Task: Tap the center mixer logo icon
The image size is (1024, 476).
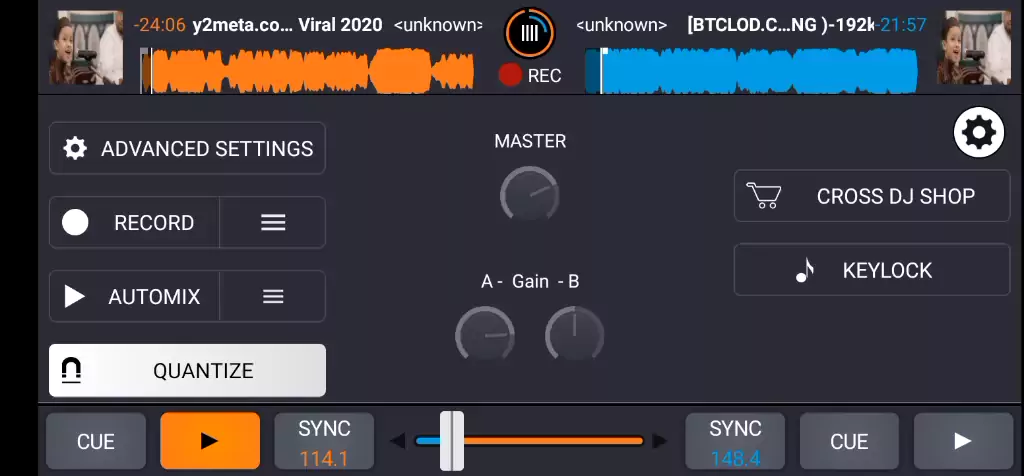Action: point(530,33)
